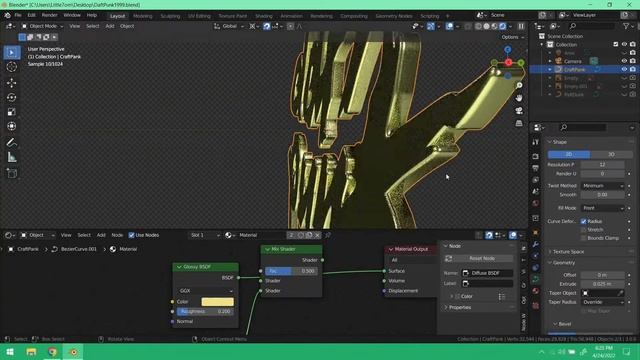Select the Transform tool
The width and height of the screenshot is (640, 360).
click(x=11, y=126)
